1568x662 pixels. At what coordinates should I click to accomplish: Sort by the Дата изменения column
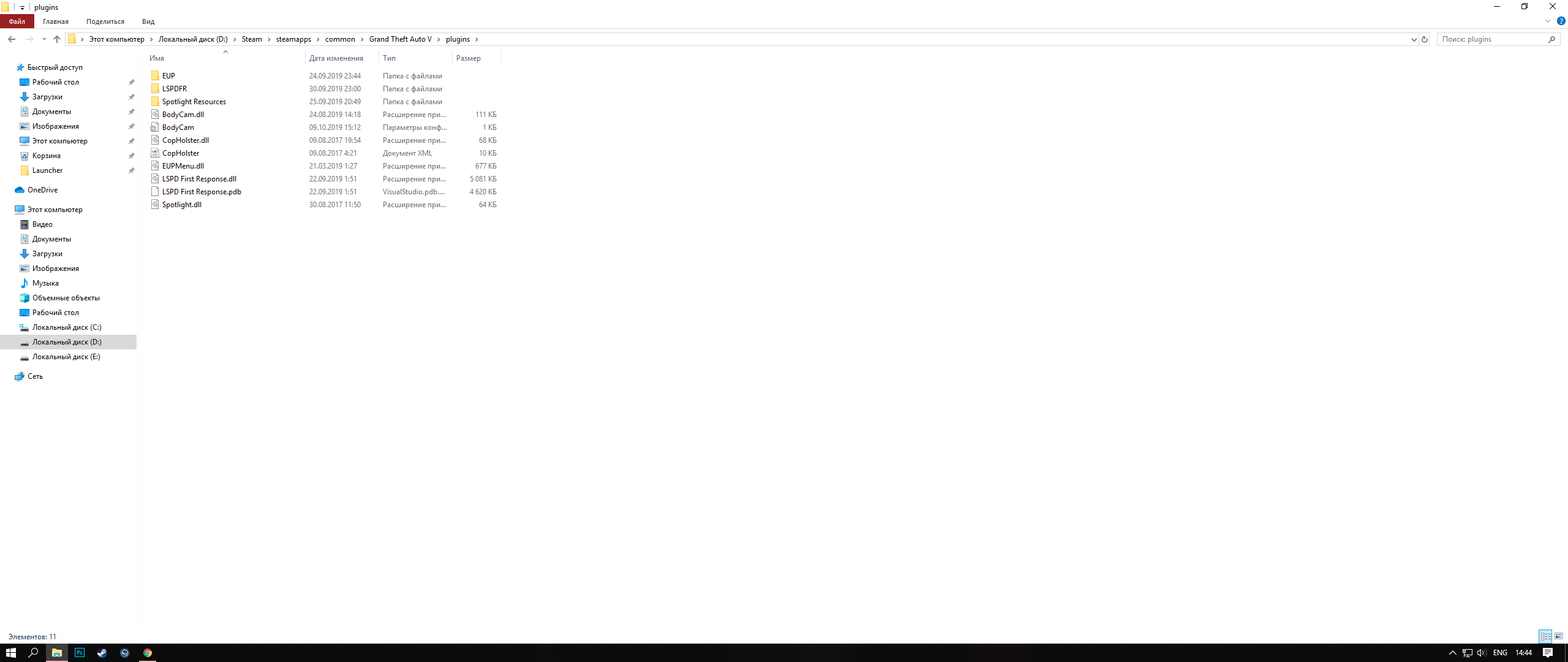click(x=336, y=58)
